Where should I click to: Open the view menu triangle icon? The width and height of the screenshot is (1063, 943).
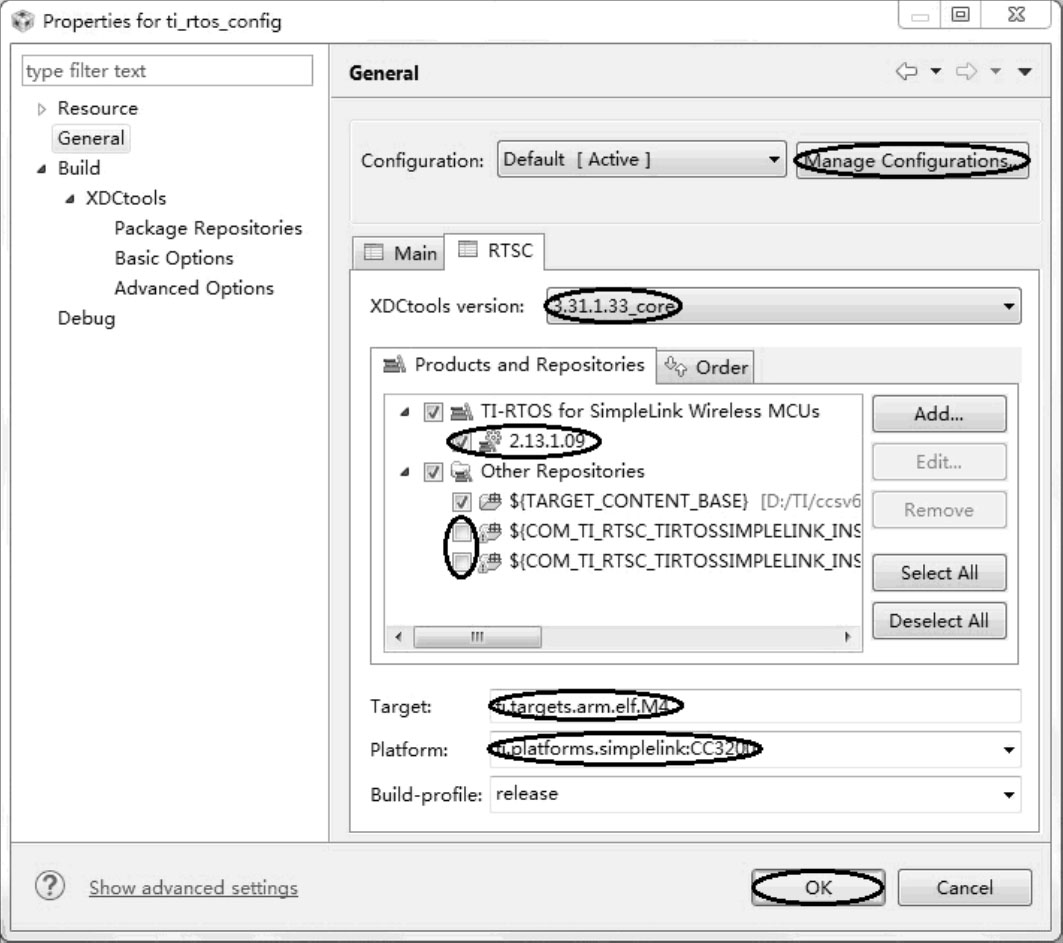[1024, 72]
